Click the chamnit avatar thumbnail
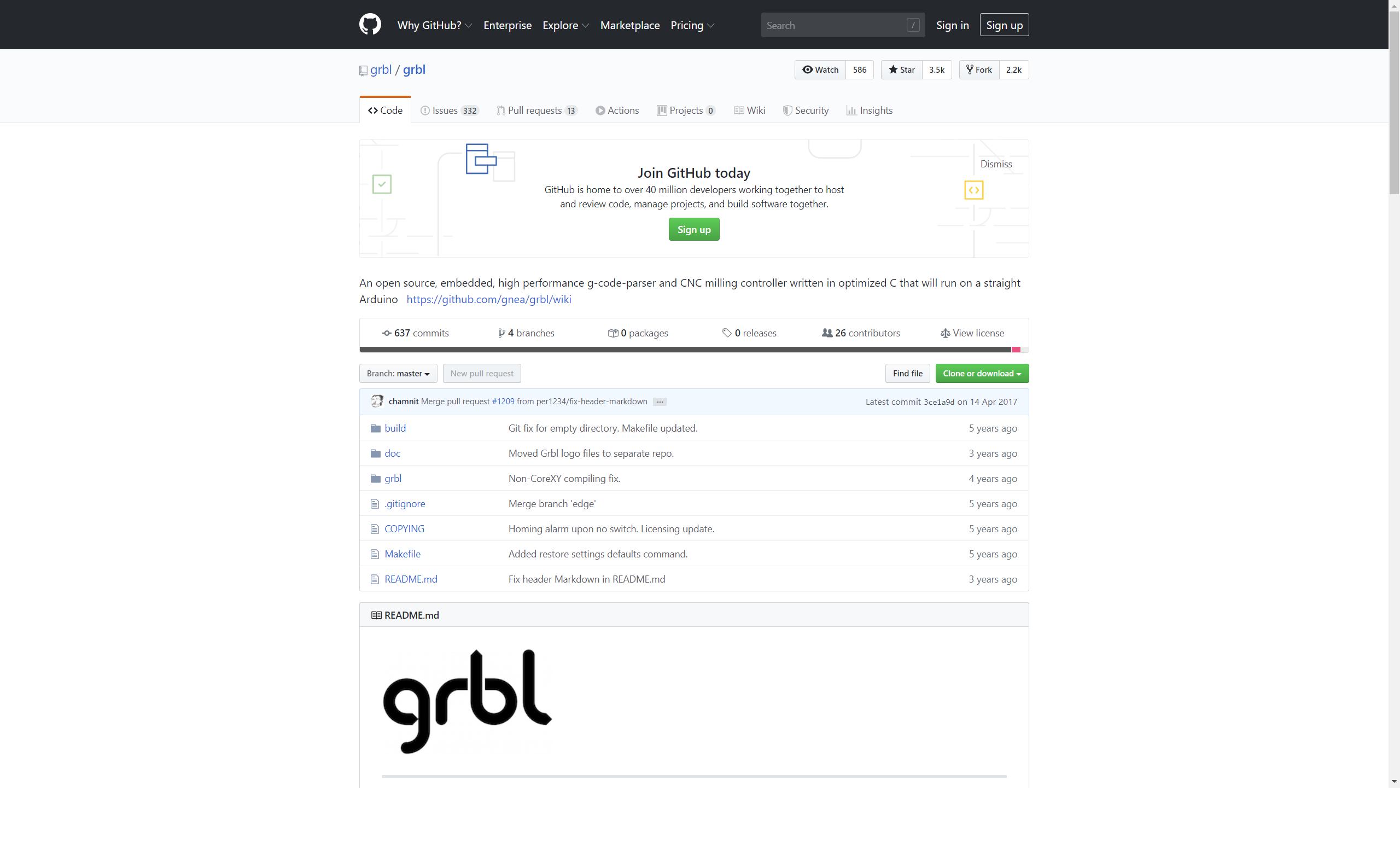 coord(376,401)
